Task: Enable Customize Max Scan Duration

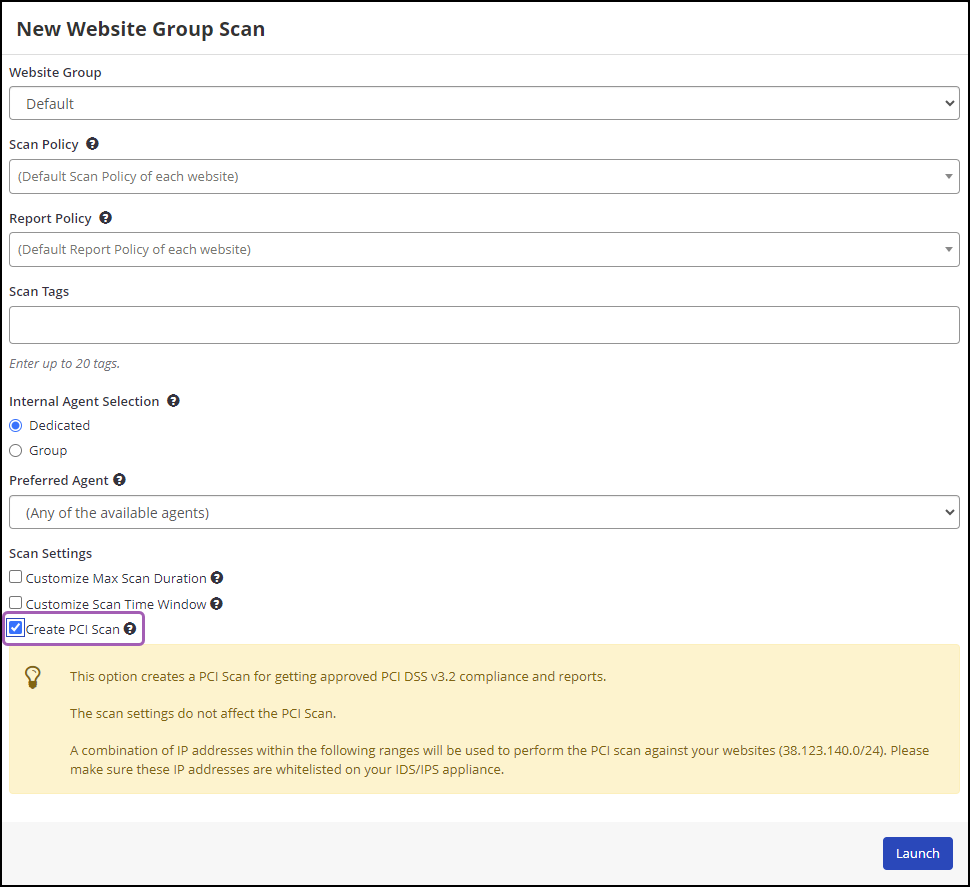Action: click(15, 576)
